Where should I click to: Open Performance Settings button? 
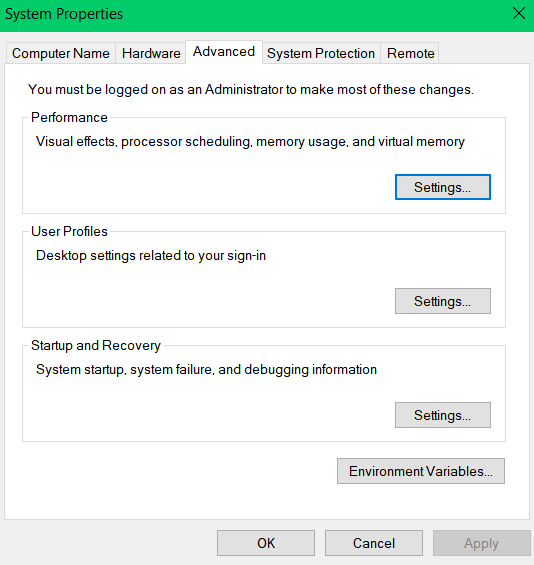tap(443, 187)
